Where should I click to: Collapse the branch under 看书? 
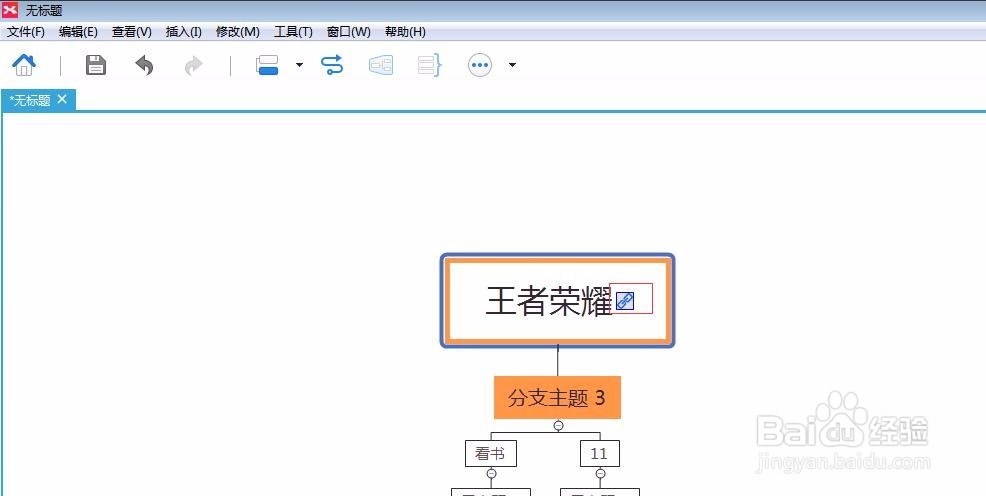click(492, 473)
